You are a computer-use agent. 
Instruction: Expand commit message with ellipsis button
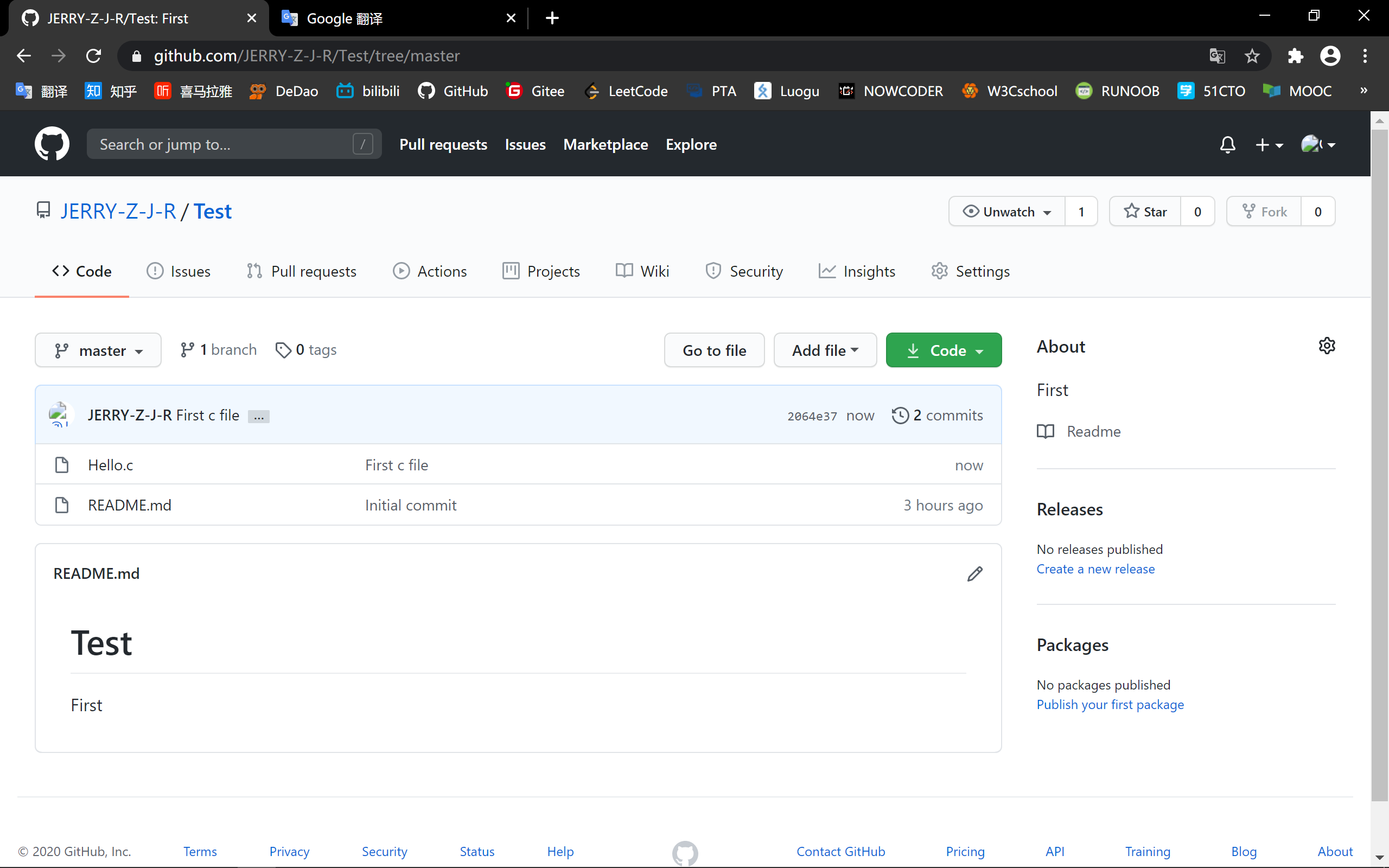(259, 416)
